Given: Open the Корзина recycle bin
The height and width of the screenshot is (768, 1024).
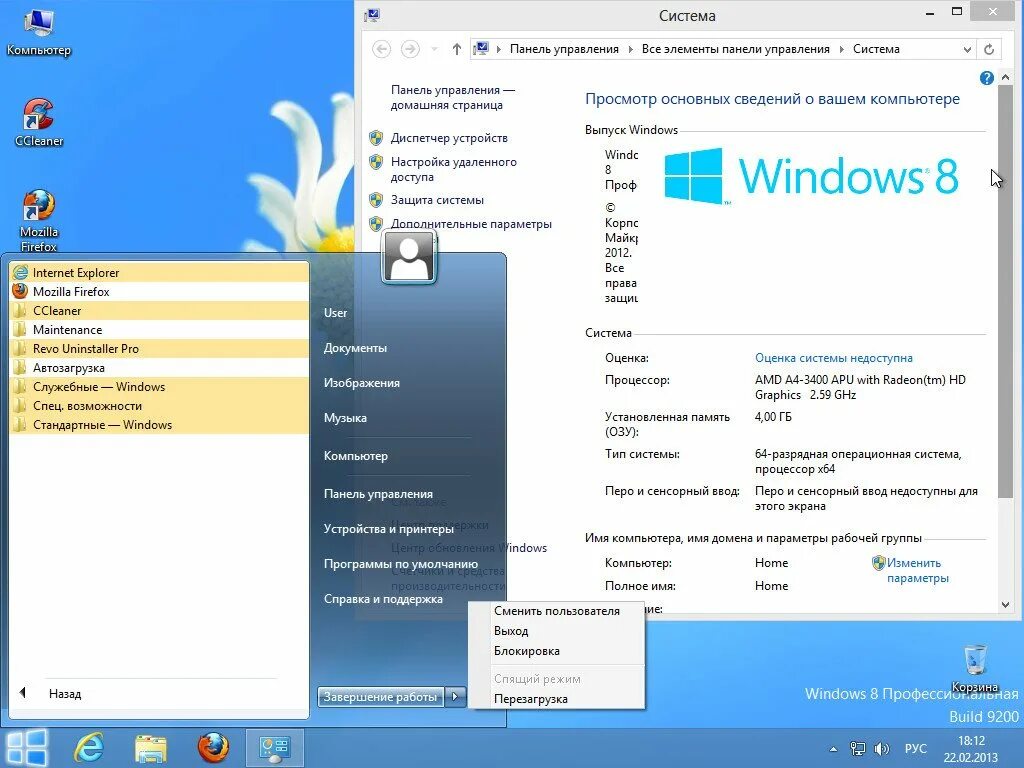Looking at the screenshot, I should click(975, 662).
